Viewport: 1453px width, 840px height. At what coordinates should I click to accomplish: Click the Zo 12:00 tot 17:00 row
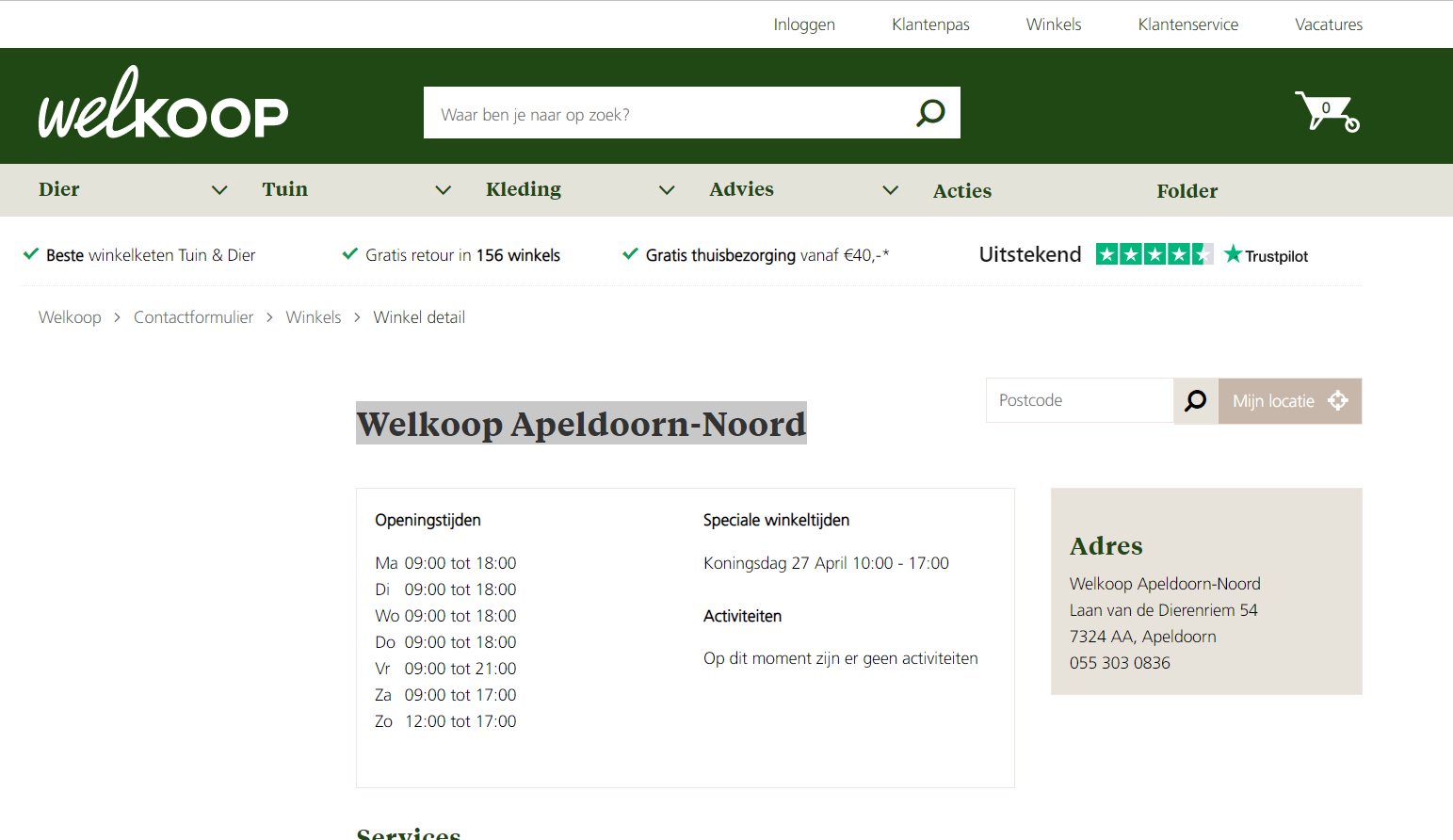point(445,721)
